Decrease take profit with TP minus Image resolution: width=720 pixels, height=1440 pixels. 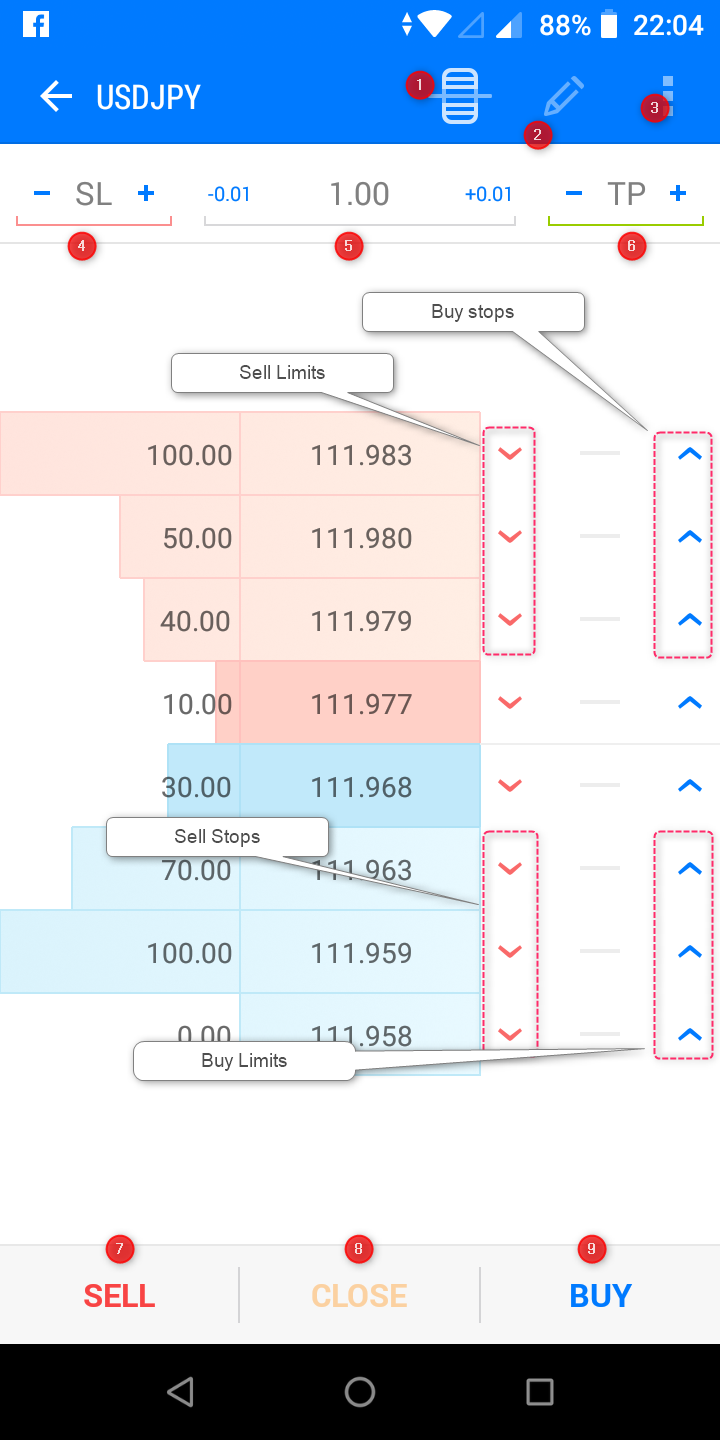coord(574,194)
